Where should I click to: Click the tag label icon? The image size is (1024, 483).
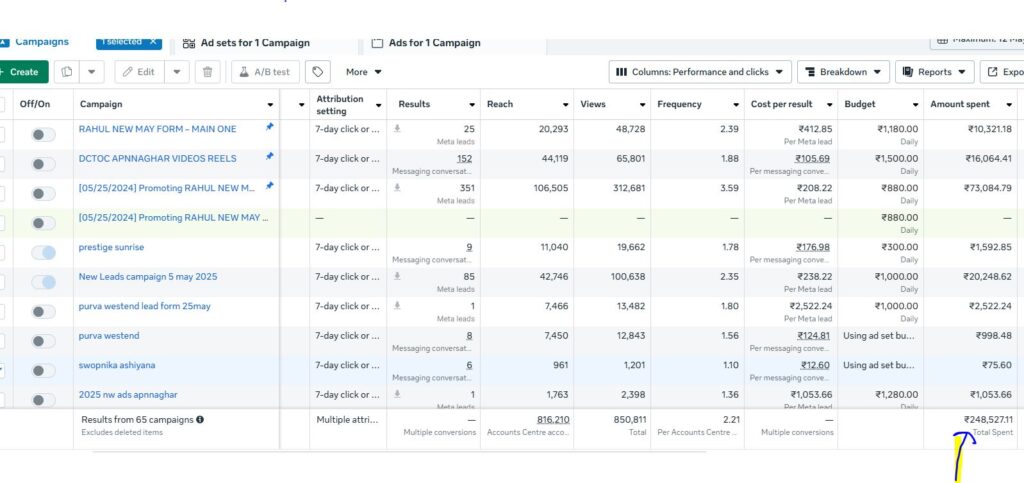click(318, 72)
